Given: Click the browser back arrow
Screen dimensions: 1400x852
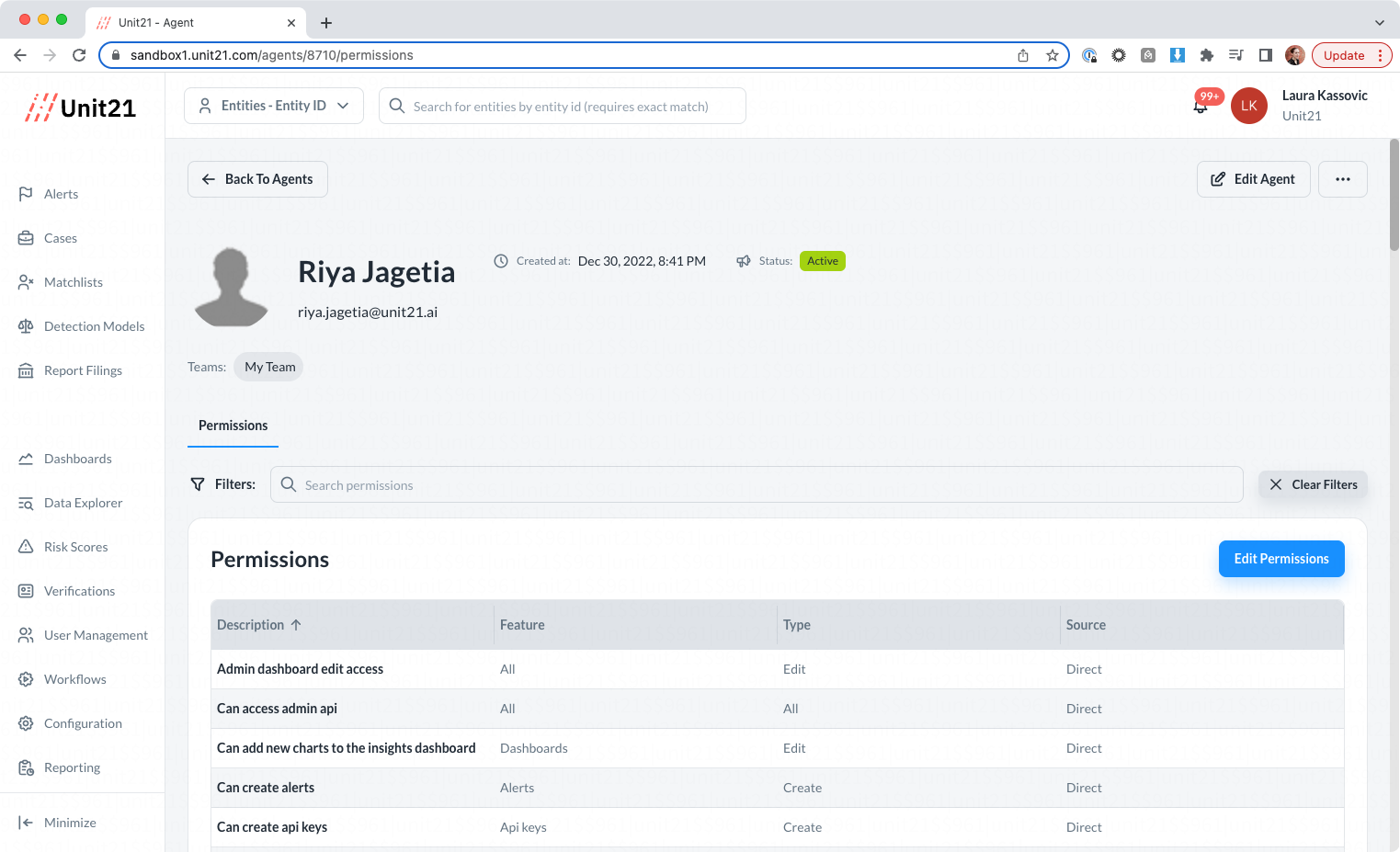Looking at the screenshot, I should [x=20, y=55].
